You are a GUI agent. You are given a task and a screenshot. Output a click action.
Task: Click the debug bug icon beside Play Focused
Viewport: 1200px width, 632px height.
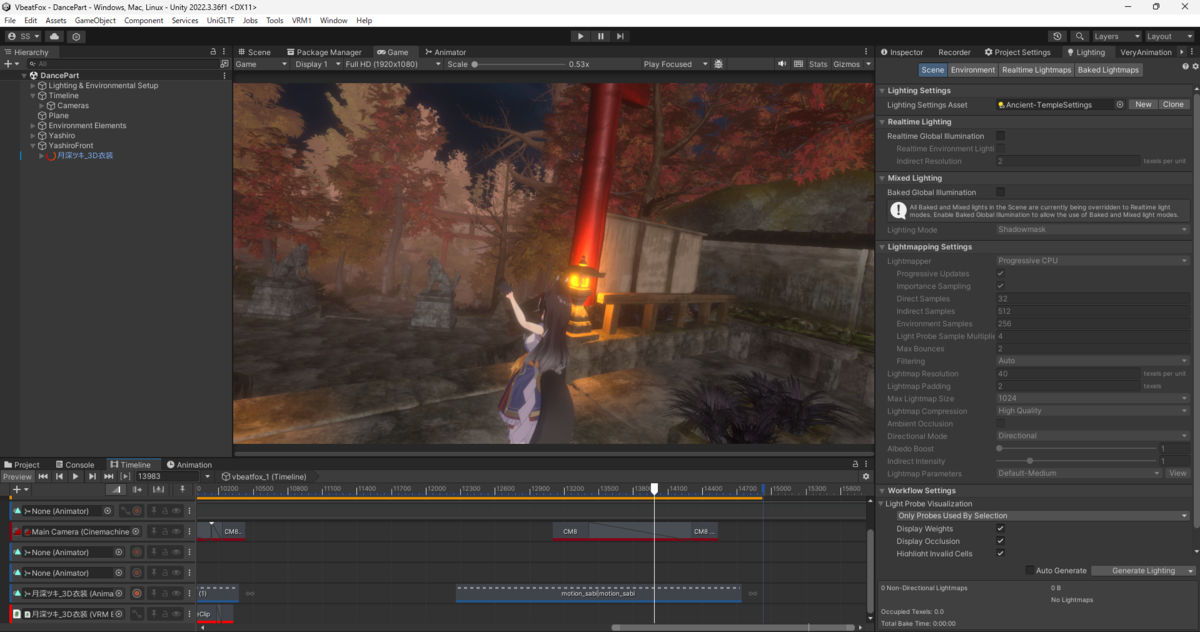718,64
